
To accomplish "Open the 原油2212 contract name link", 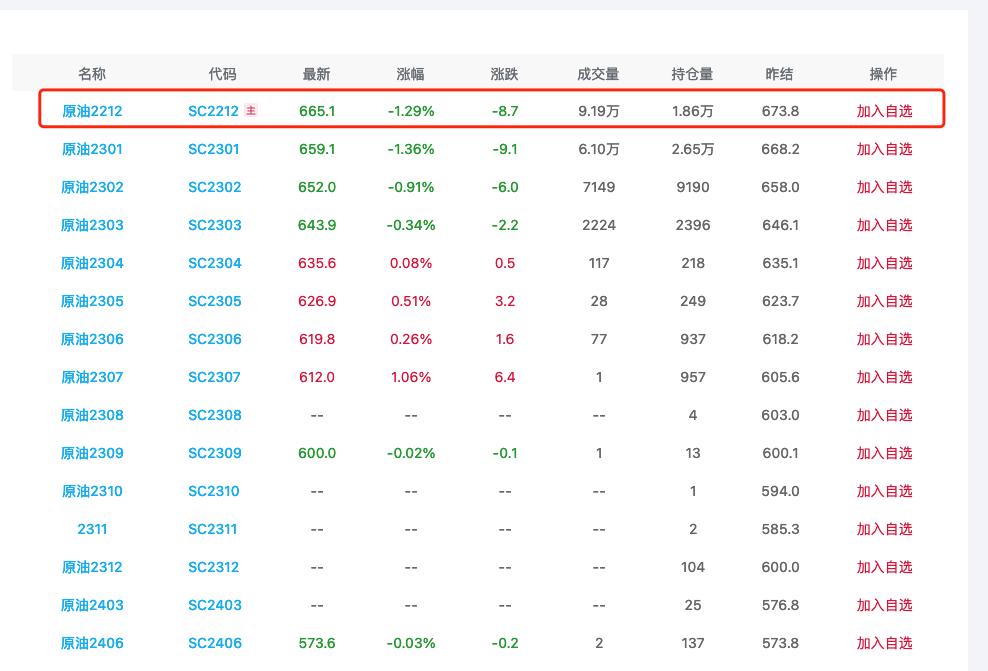I will tap(92, 111).
